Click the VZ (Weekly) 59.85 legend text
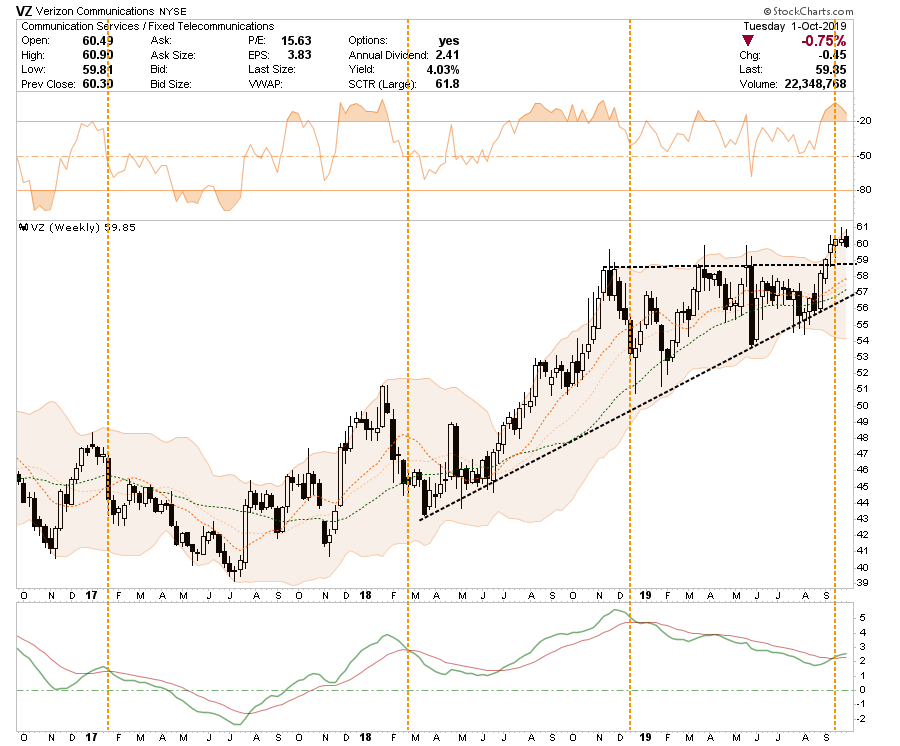The image size is (900, 746). click(83, 227)
